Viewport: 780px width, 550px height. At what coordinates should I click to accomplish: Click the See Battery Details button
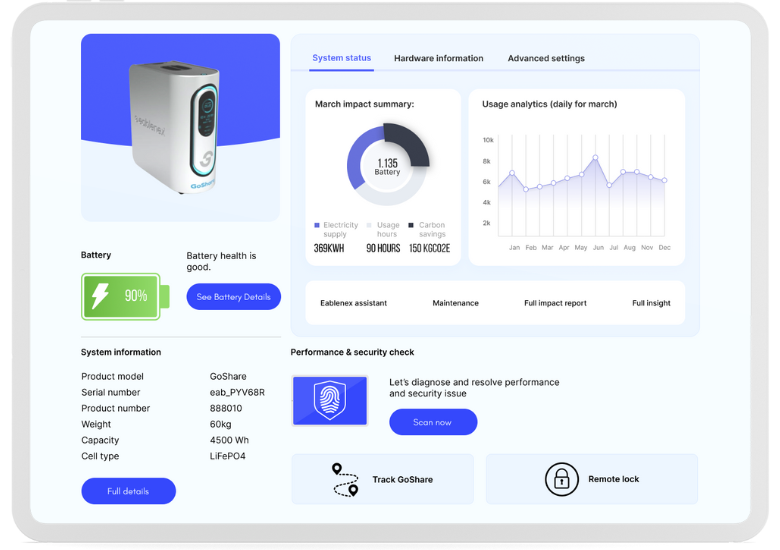[233, 296]
